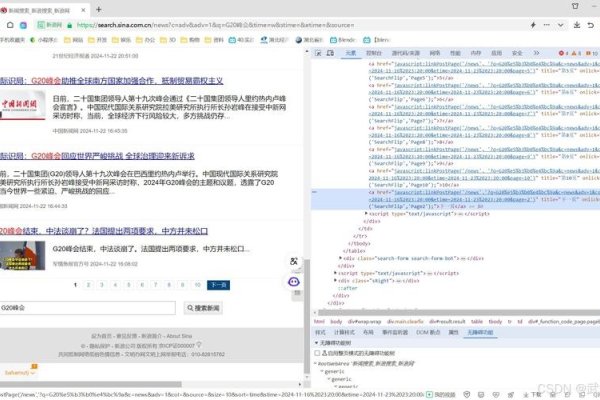Open the 元素 (Elements) DevTools tab
The width and height of the screenshot is (600, 400).
[351, 53]
